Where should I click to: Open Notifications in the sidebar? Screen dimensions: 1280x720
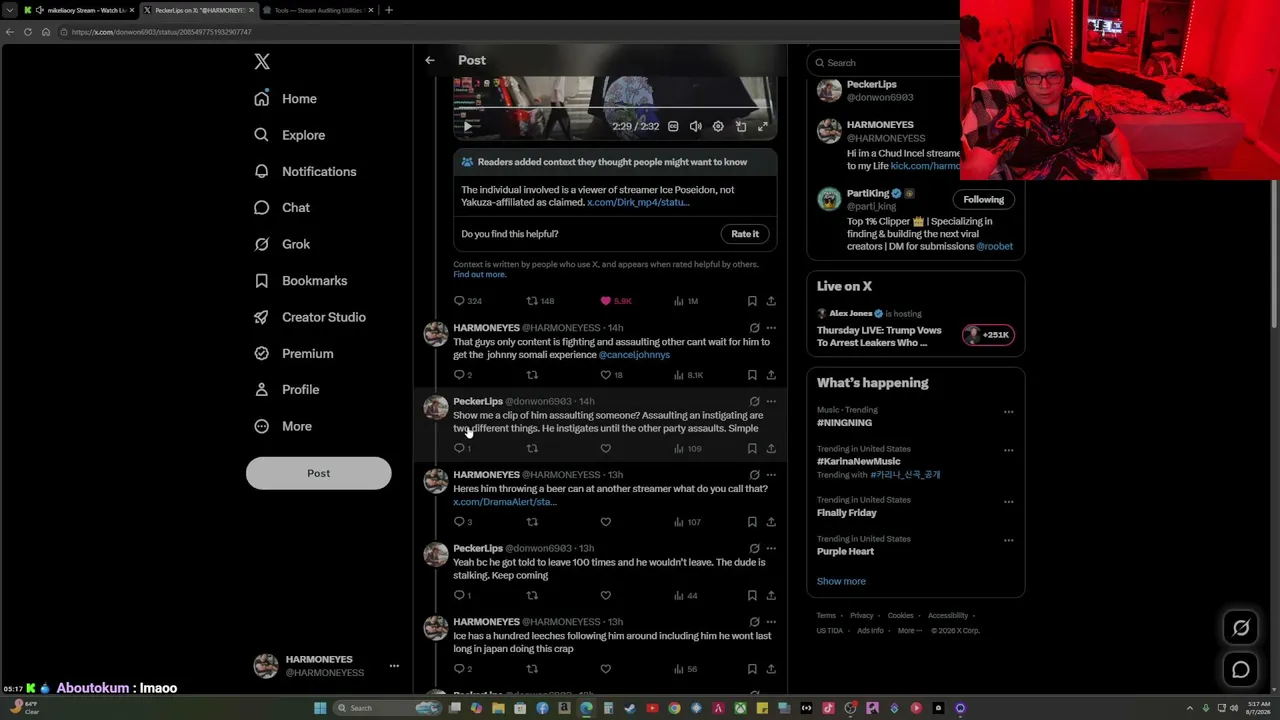pos(305,172)
